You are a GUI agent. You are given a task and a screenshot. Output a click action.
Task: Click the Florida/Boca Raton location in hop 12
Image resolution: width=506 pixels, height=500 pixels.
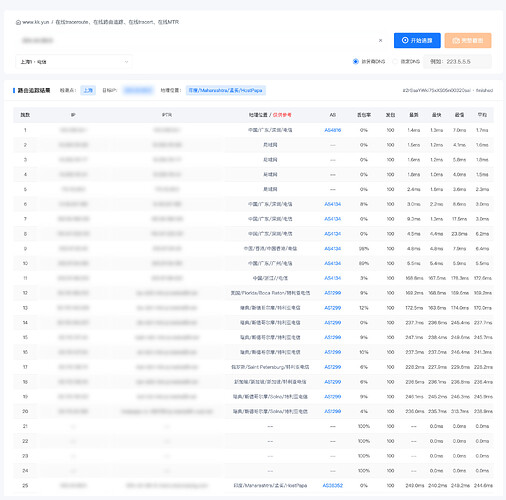[270, 293]
